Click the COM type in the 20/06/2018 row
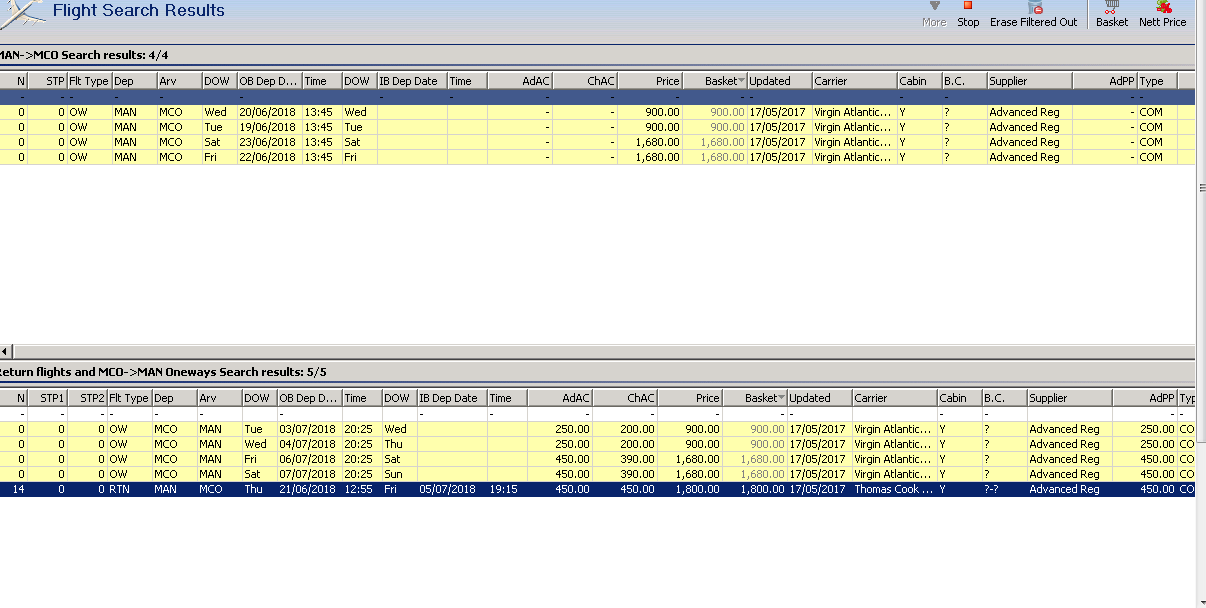The image size is (1206, 608). coord(1157,112)
